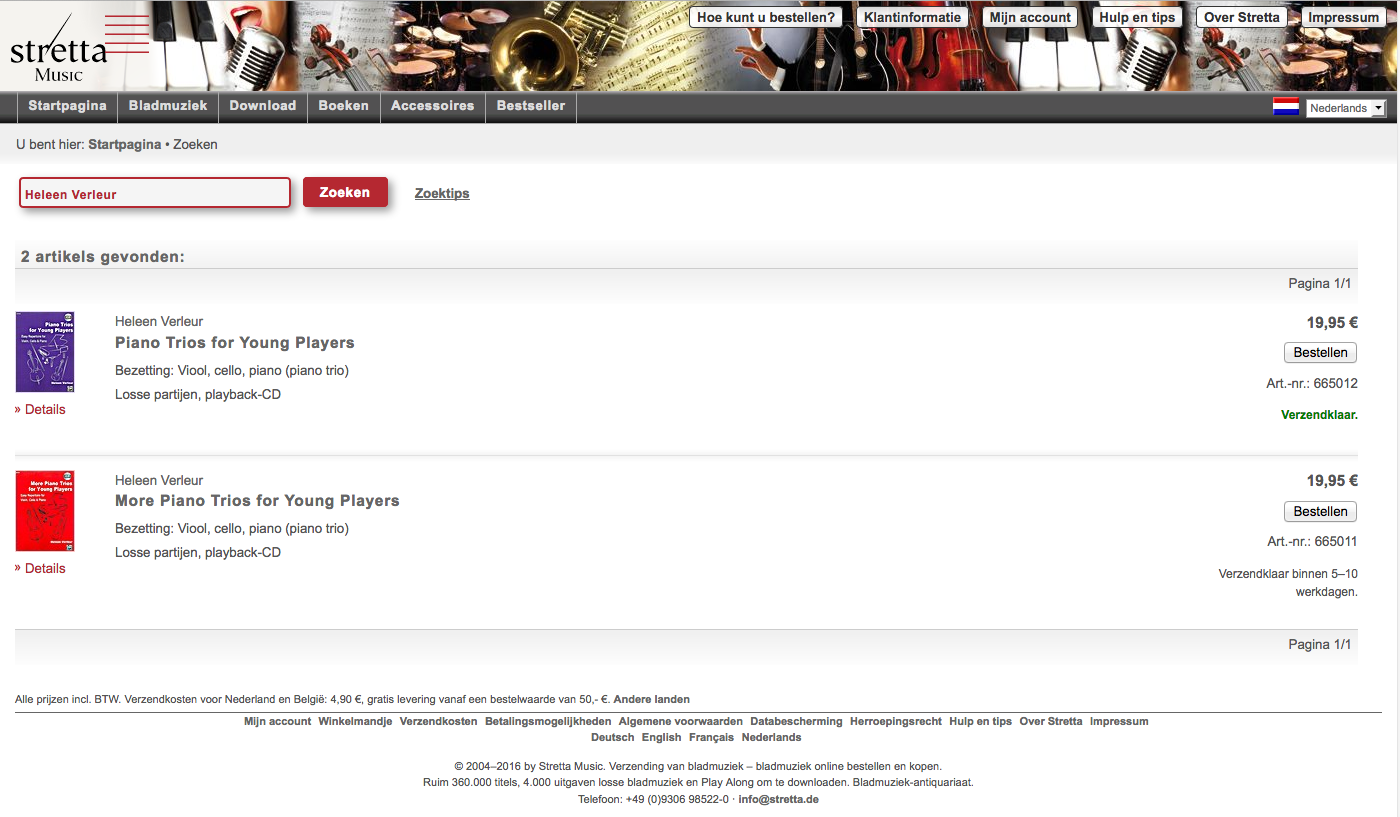Select Nederlands language in footer
Viewport: 1400px width, 817px height.
click(x=771, y=737)
